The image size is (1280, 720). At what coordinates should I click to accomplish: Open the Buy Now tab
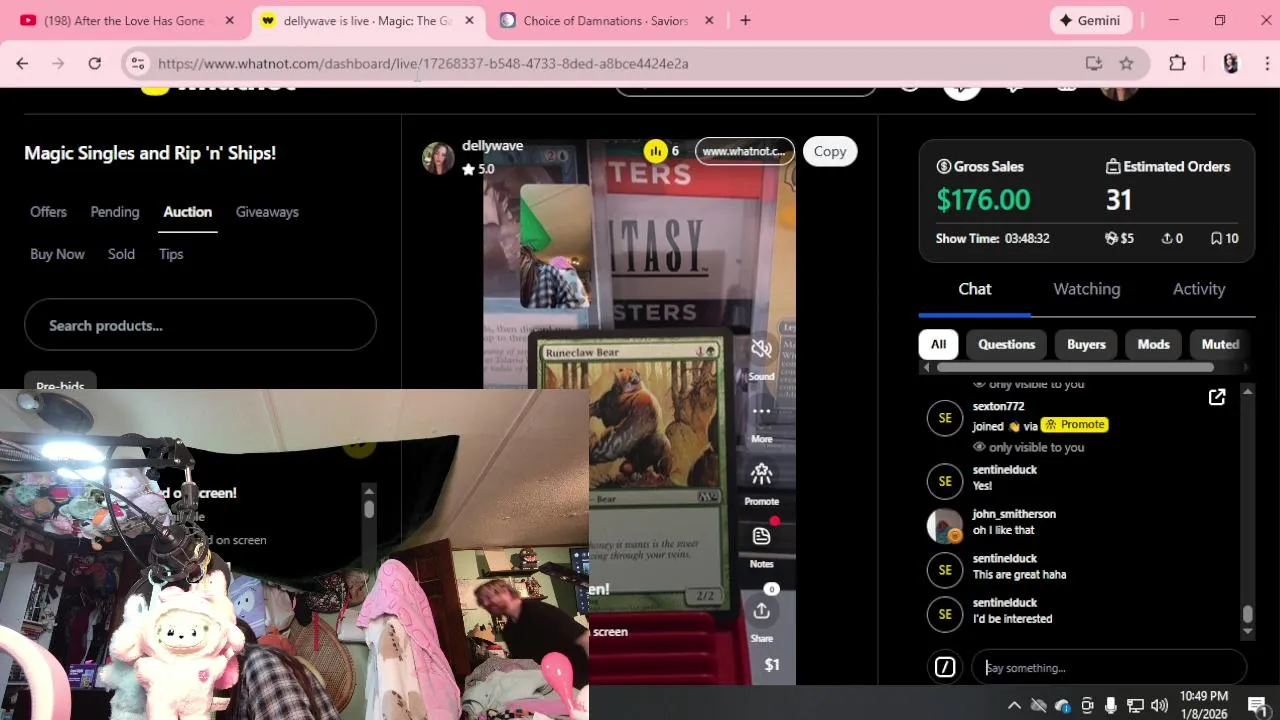[x=57, y=254]
